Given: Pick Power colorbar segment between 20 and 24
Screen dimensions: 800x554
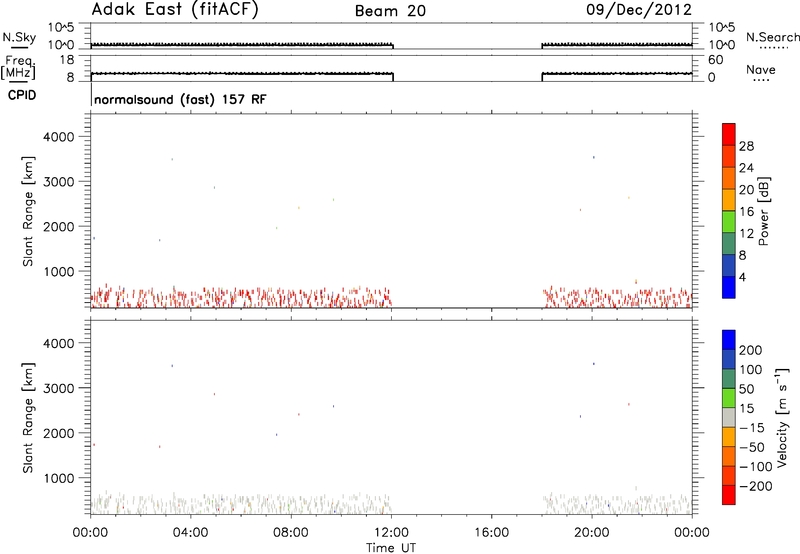Looking at the screenshot, I should [x=729, y=178].
